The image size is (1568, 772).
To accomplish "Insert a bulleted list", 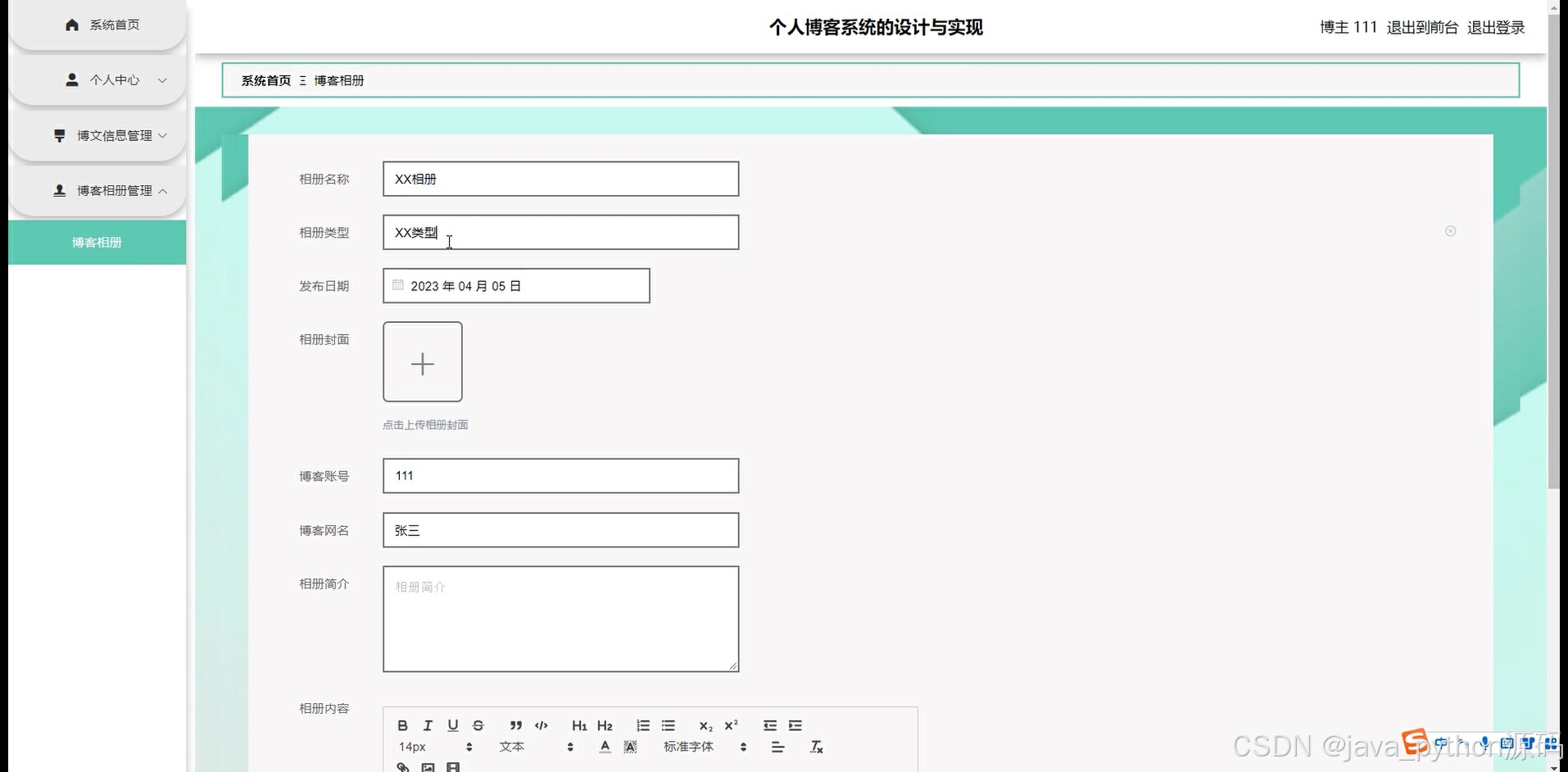I will point(668,725).
